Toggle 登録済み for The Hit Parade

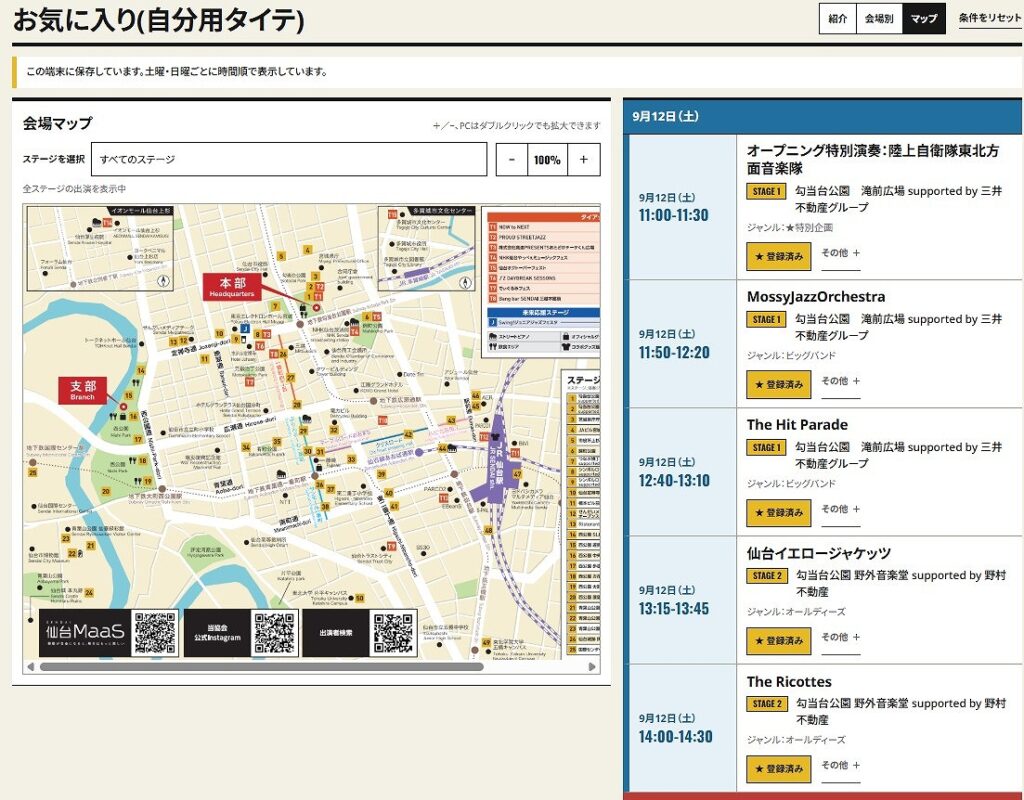[x=778, y=513]
